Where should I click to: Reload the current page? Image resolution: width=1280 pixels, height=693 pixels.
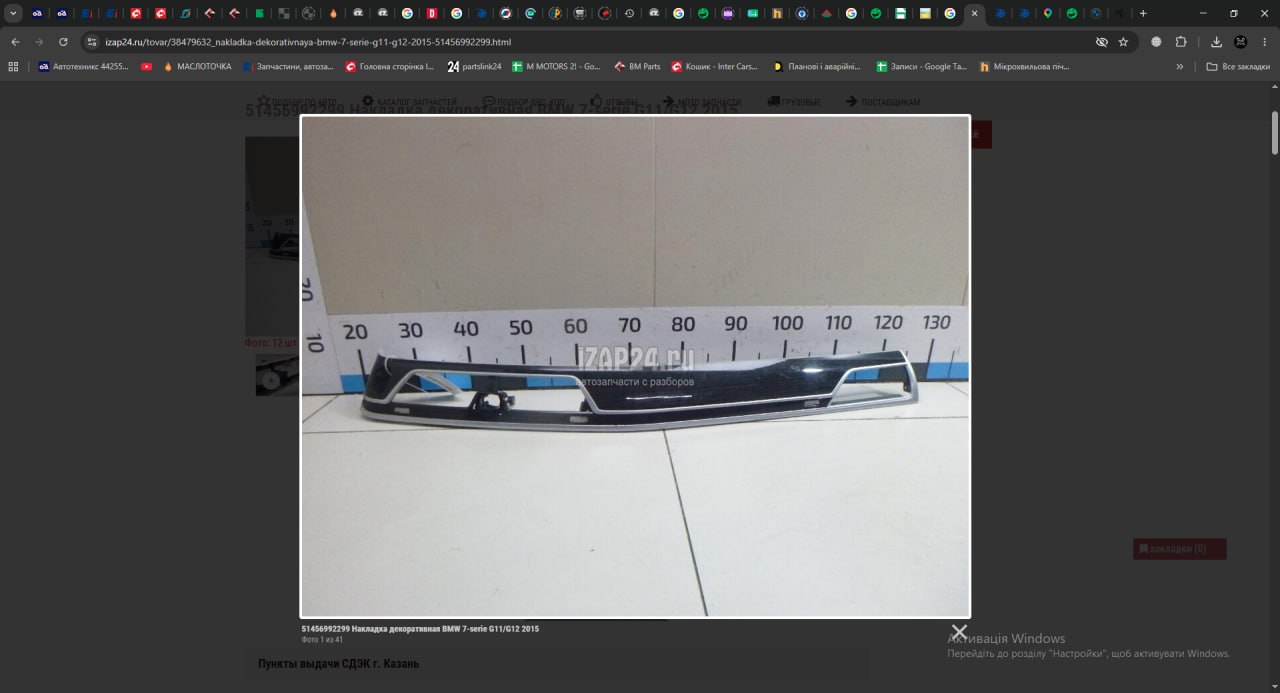pos(63,42)
